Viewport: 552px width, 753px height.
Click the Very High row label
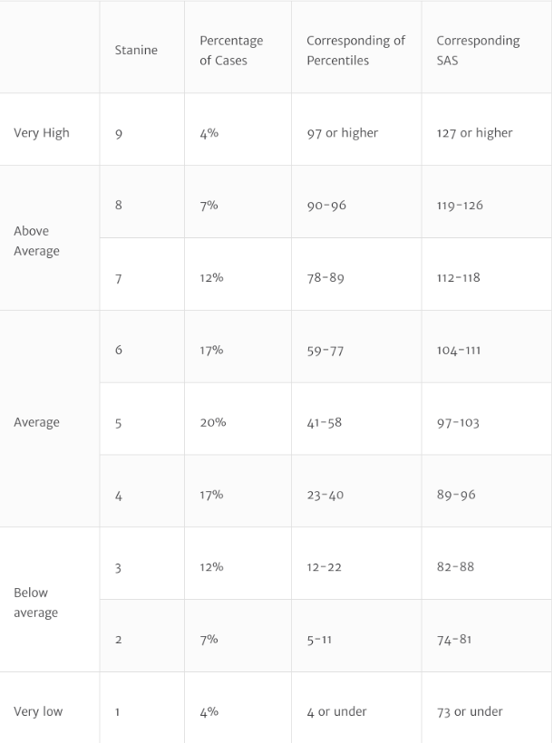click(x=41, y=133)
